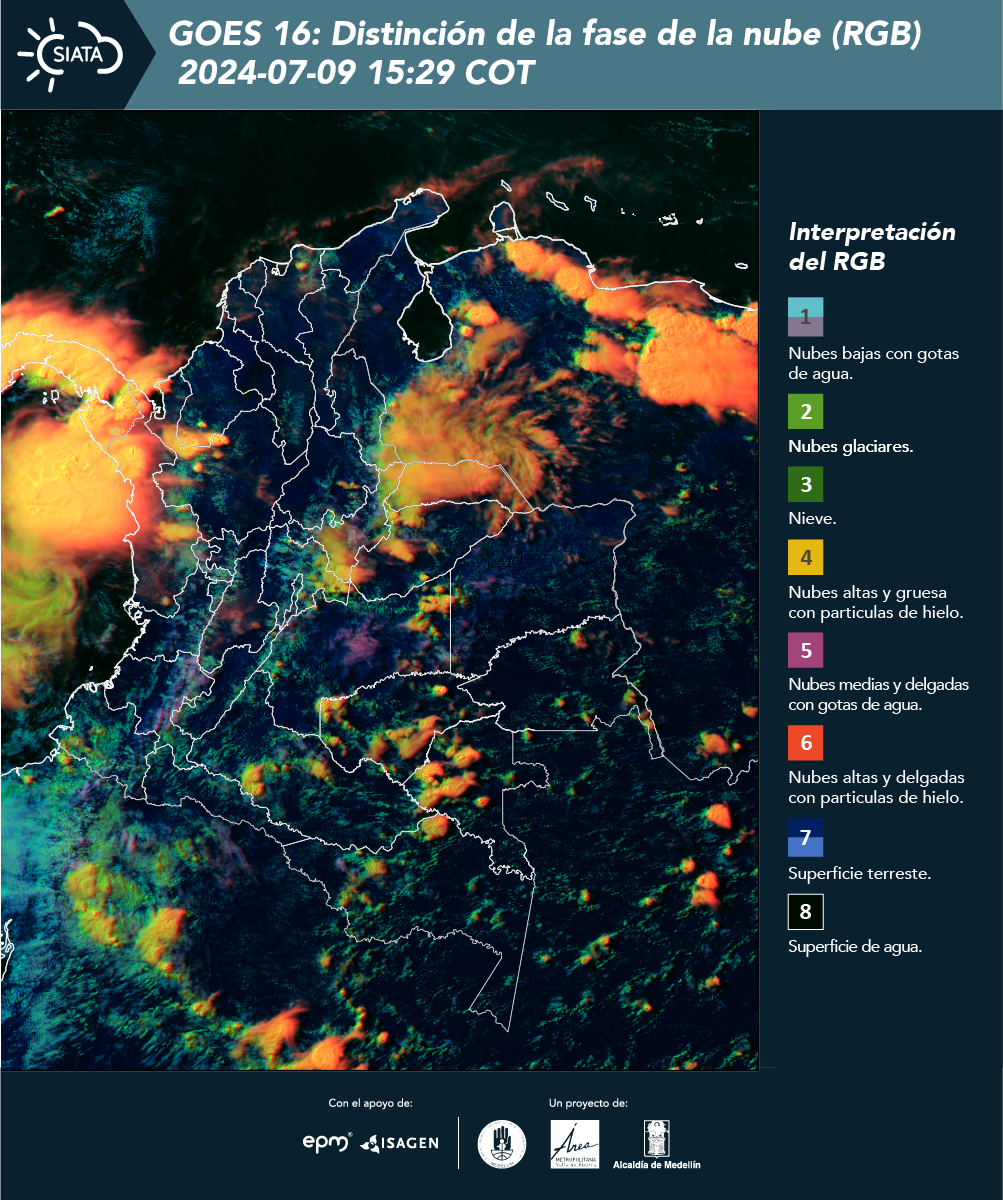This screenshot has height=1200, width=1003.
Task: Click the label "Nieve."
Action: pos(812,520)
